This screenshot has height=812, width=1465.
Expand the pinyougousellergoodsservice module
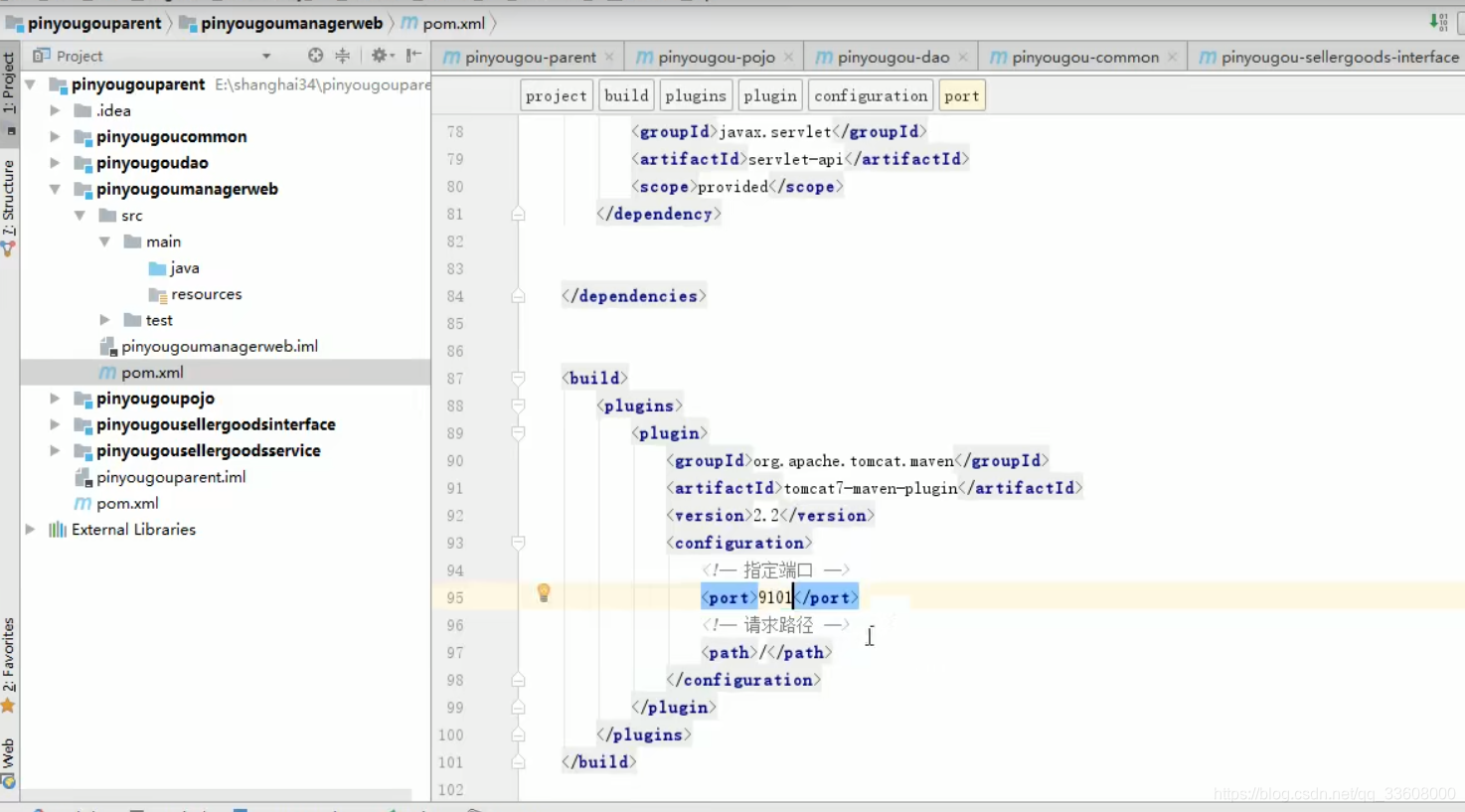56,451
